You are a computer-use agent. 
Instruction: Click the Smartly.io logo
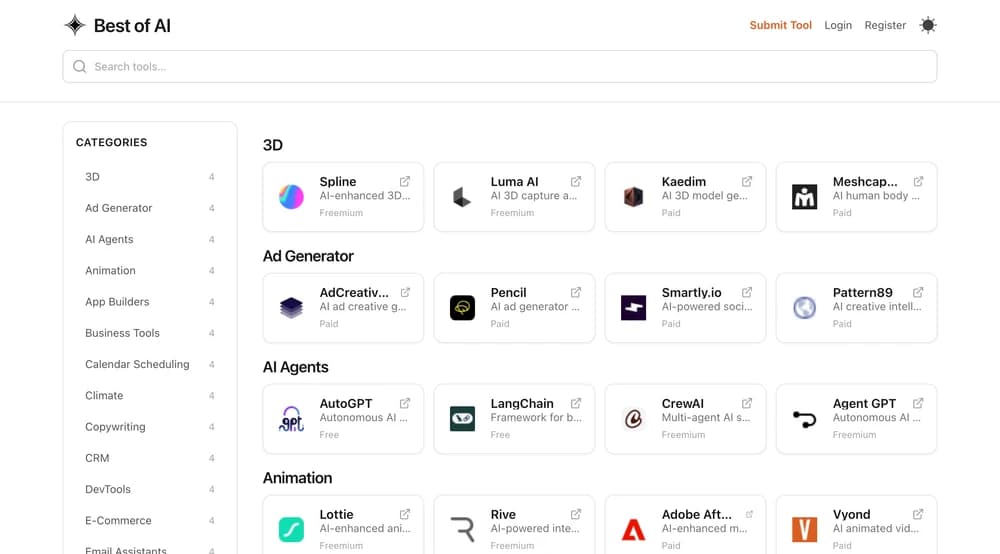tap(633, 308)
